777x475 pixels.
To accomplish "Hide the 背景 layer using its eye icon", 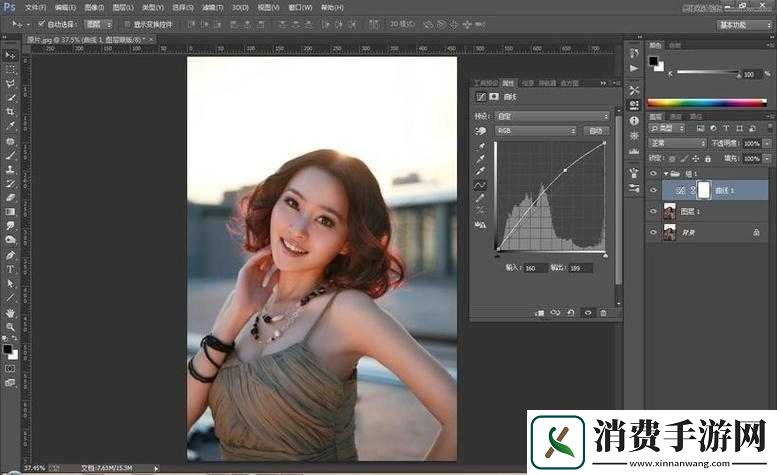I will point(653,232).
